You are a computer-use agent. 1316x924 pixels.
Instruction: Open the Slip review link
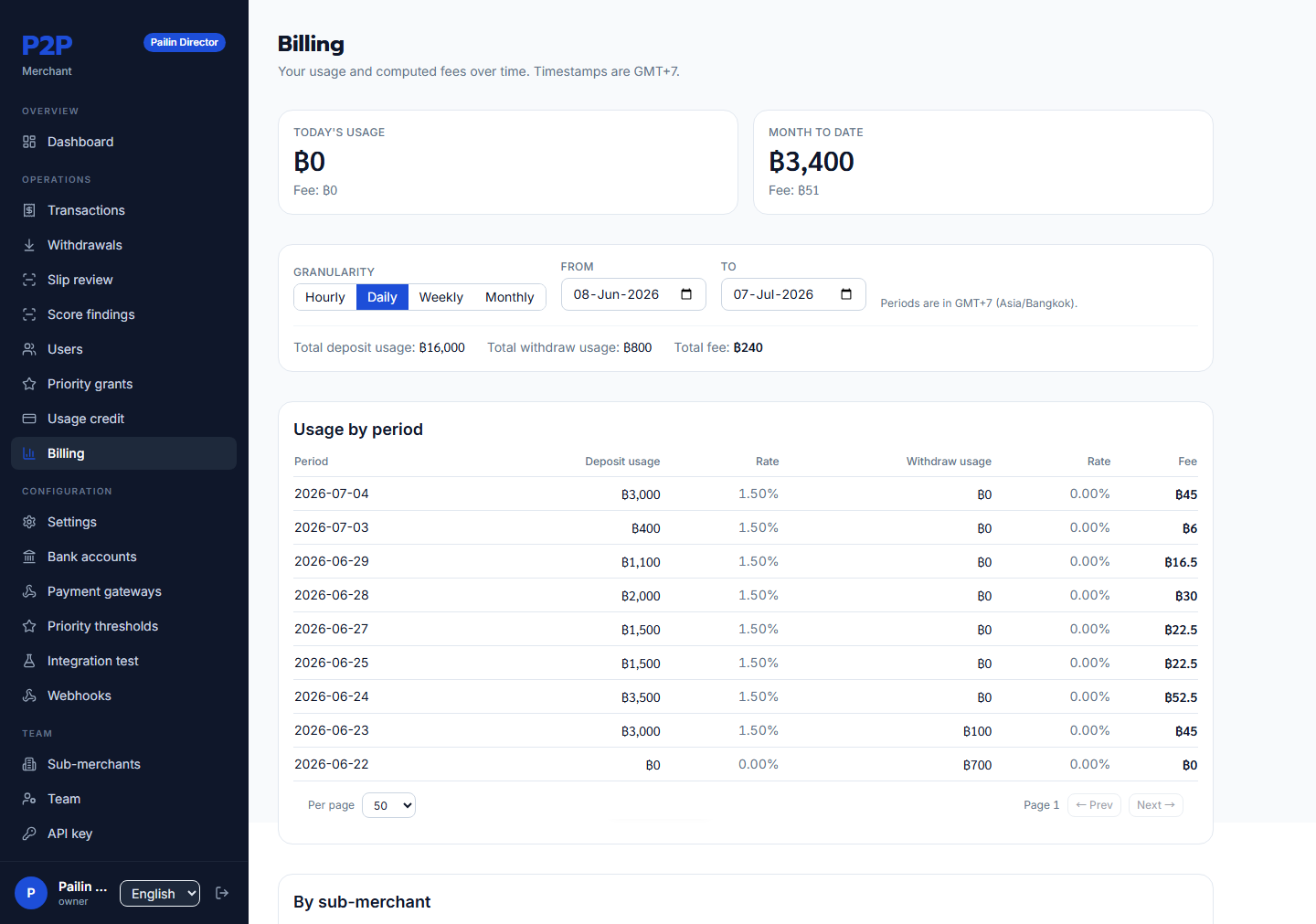pos(124,280)
